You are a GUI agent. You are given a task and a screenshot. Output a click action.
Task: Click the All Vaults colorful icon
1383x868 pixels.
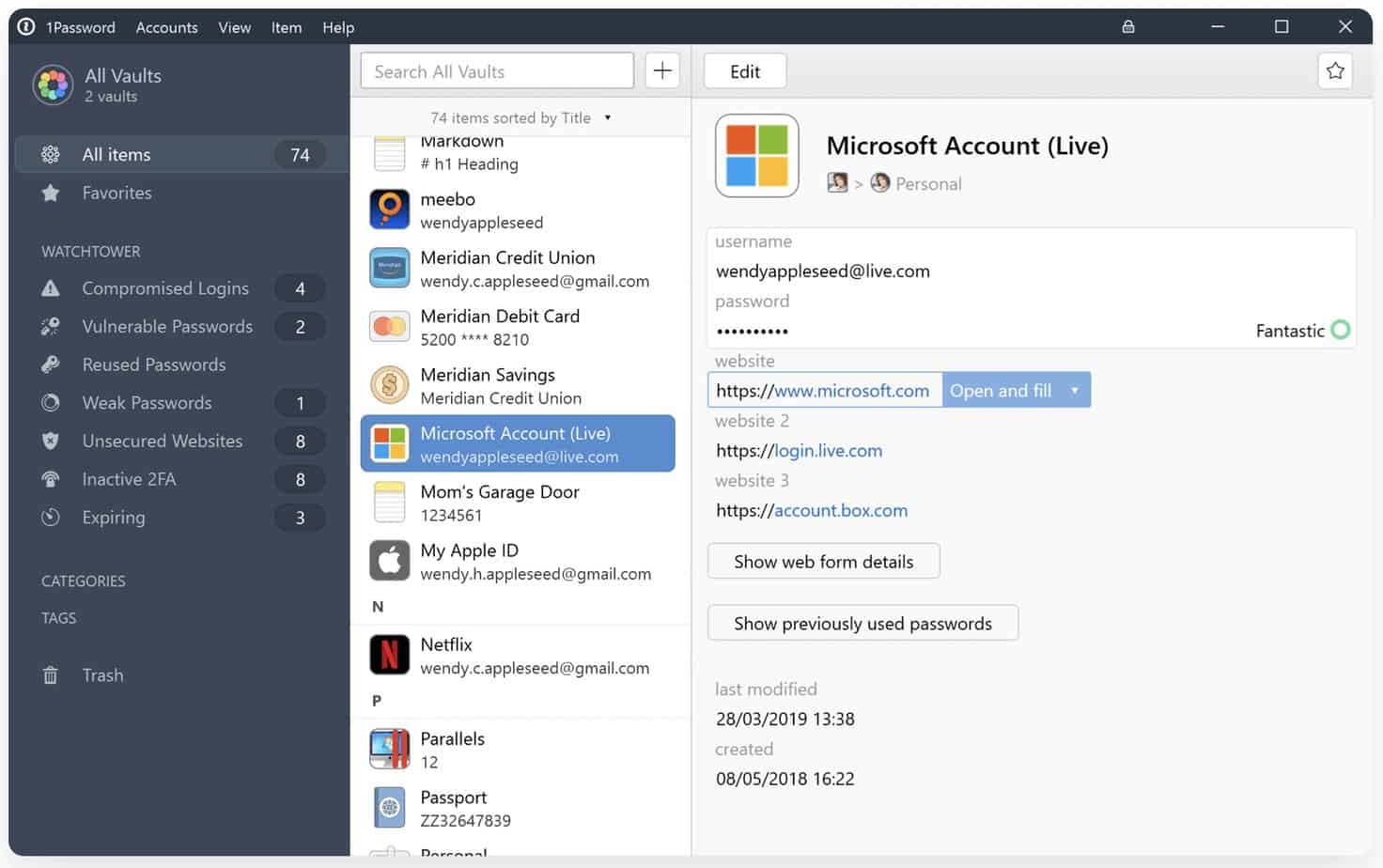point(53,85)
